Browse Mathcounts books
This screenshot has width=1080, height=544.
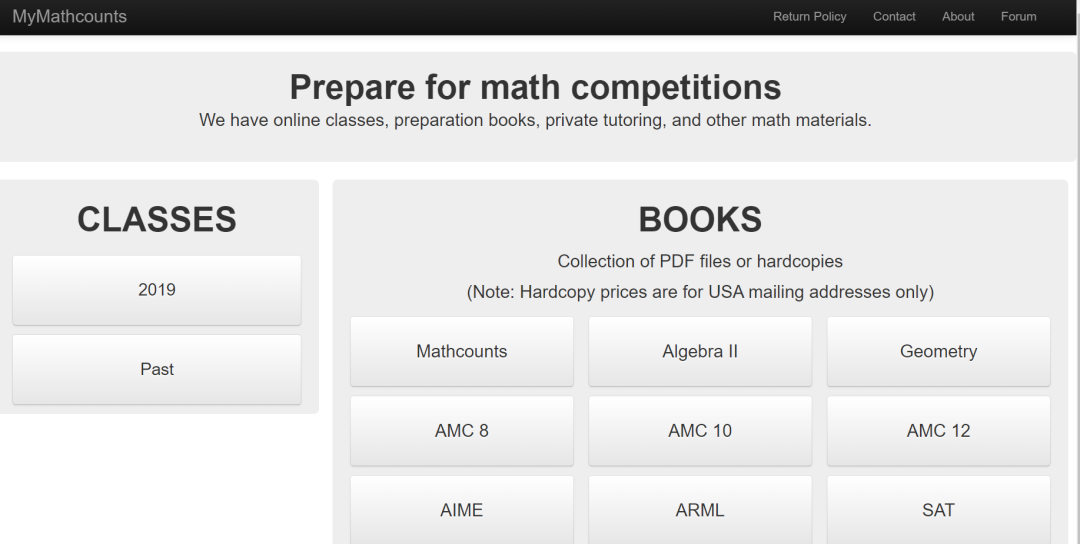[x=462, y=351]
